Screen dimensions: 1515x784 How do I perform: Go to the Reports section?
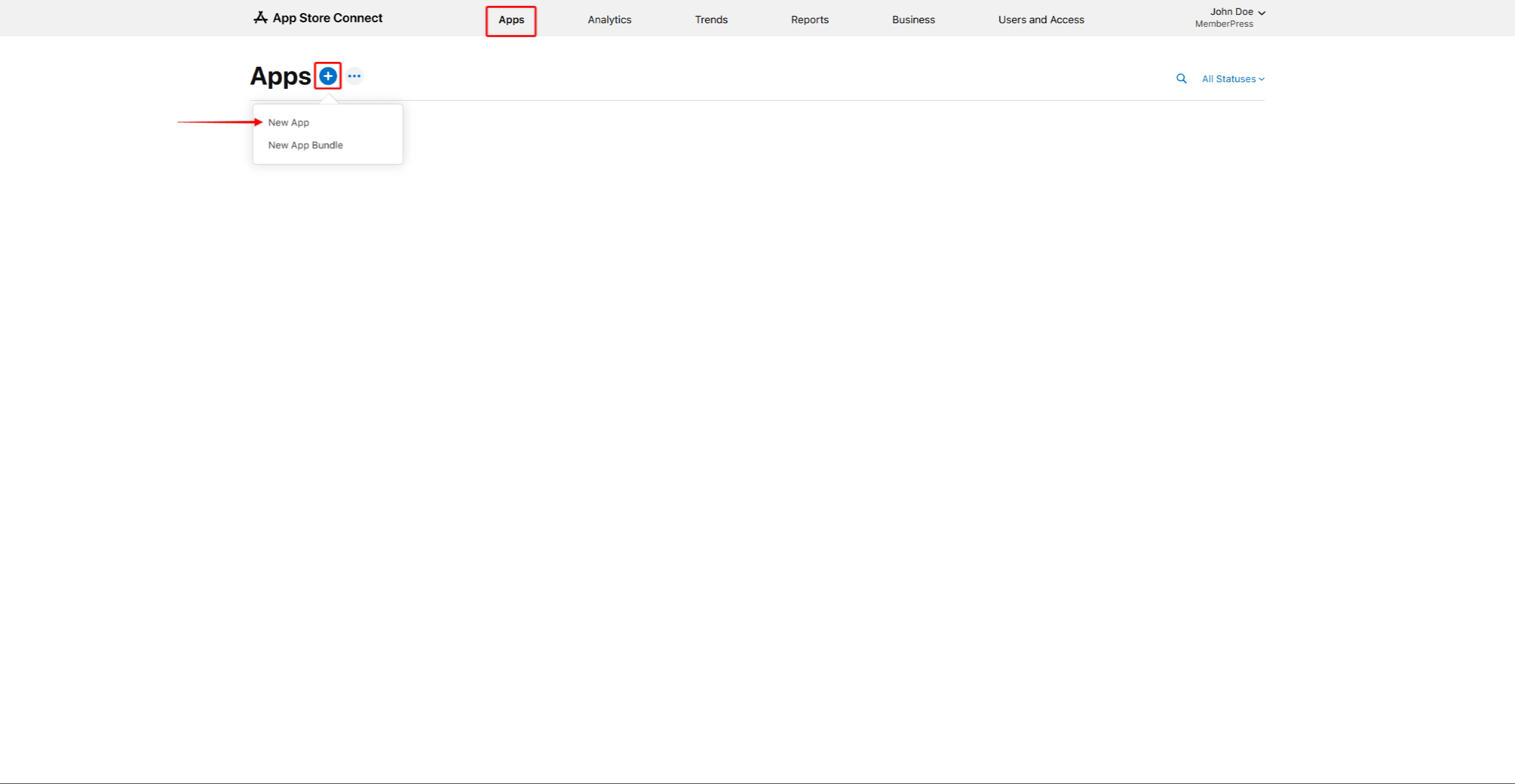tap(809, 19)
